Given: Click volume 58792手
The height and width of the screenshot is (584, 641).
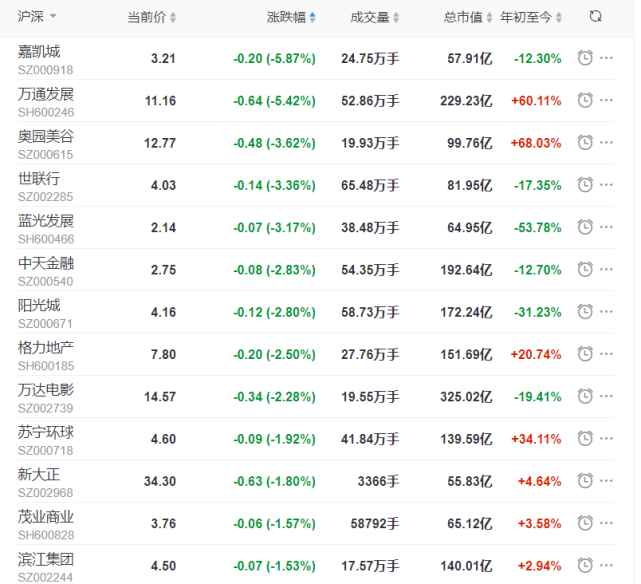Looking at the screenshot, I should pyautogui.click(x=375, y=524).
